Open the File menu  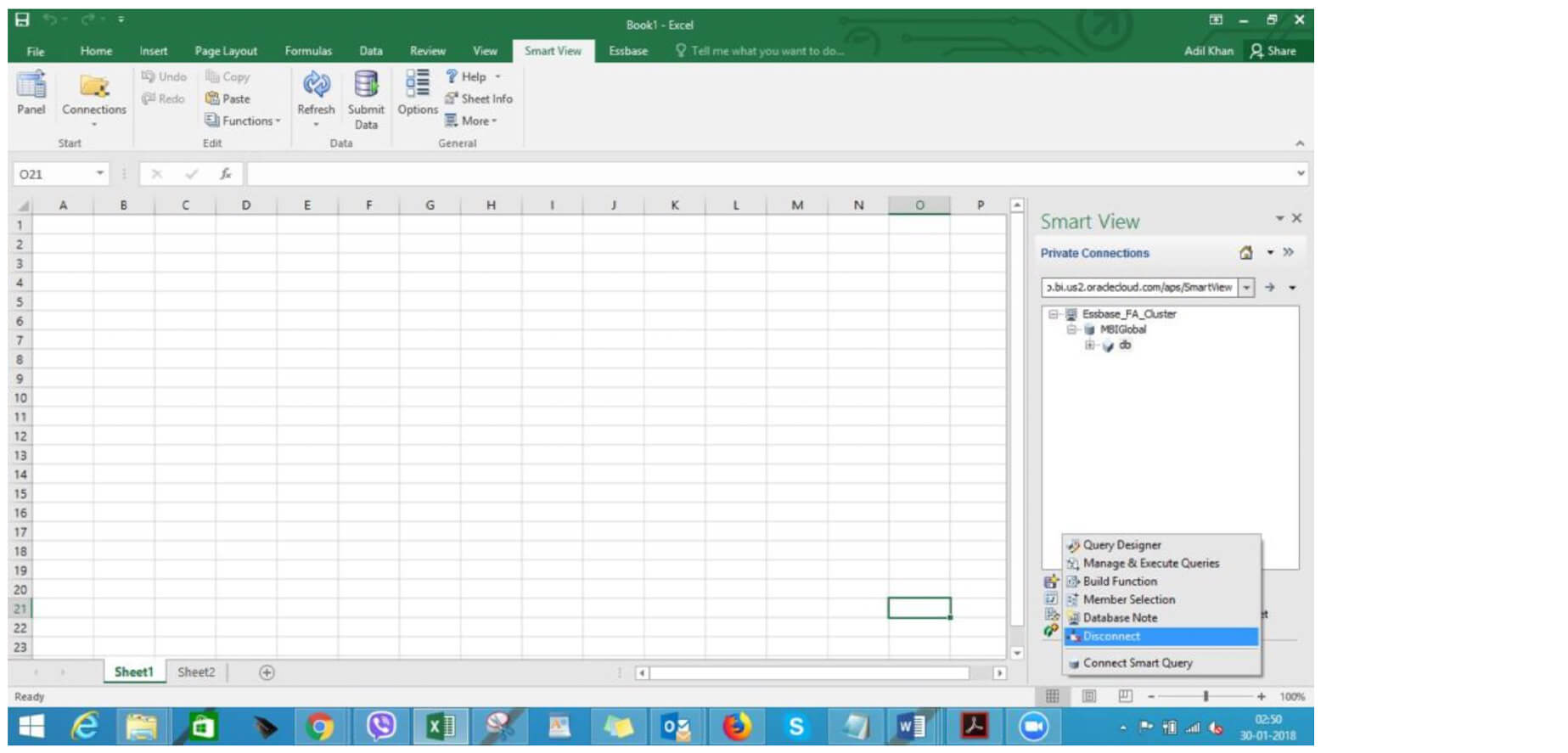click(x=36, y=51)
